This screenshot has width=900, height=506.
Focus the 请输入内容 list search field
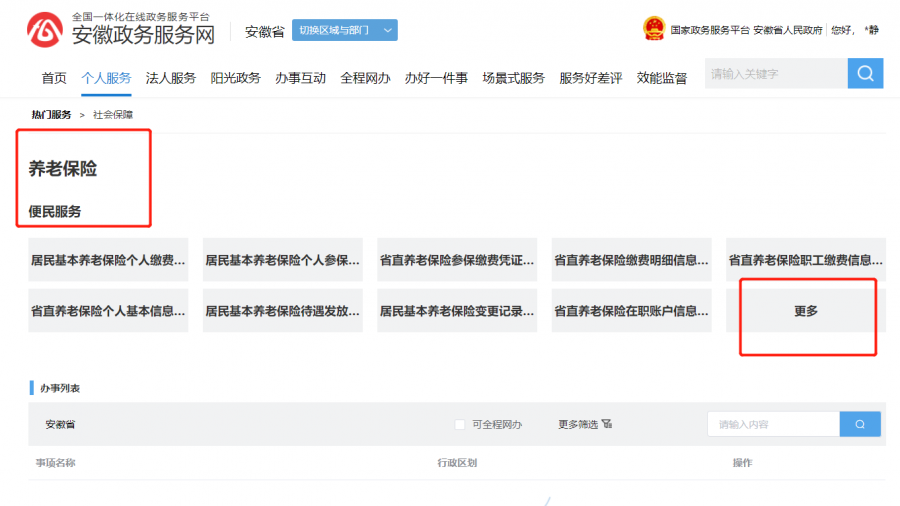(x=774, y=425)
